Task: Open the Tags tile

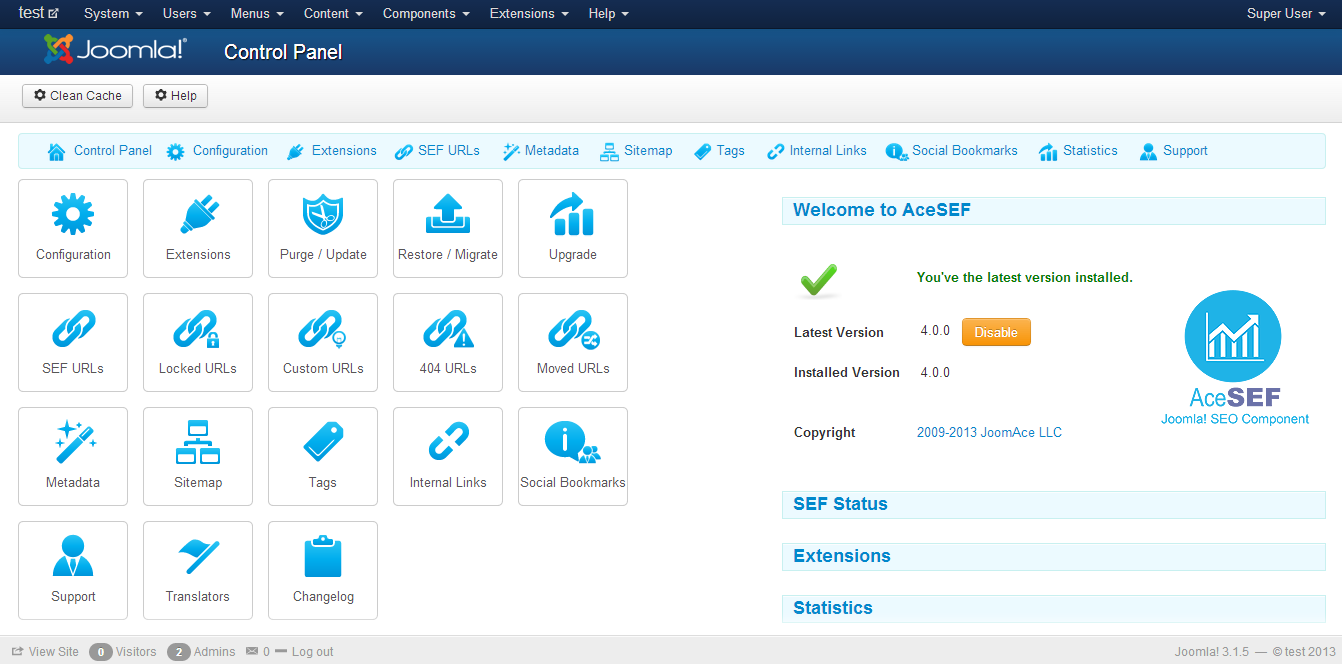Action: coord(323,456)
